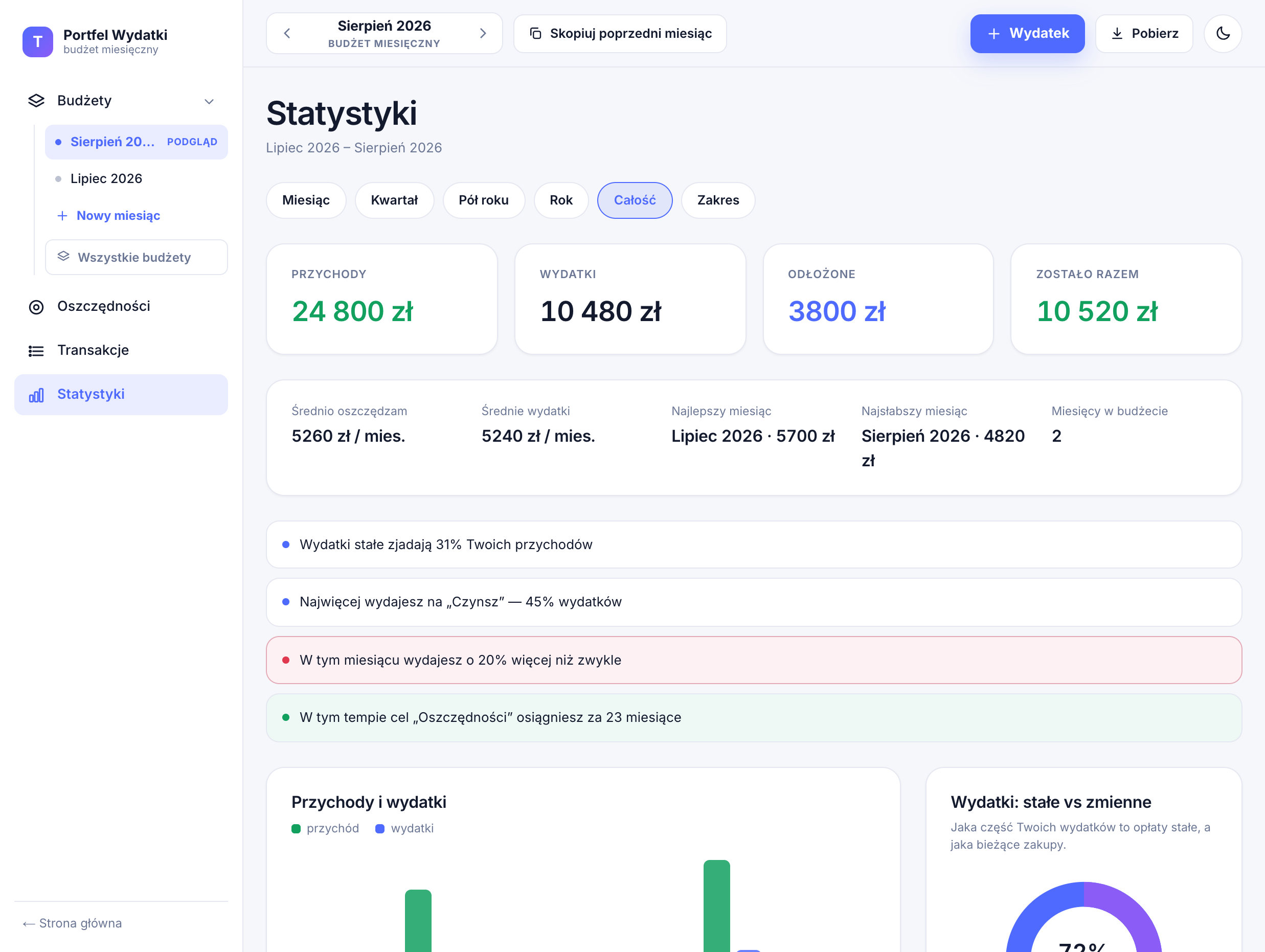Go to the previous month with the left chevron
The image size is (1265, 952).
[x=287, y=34]
